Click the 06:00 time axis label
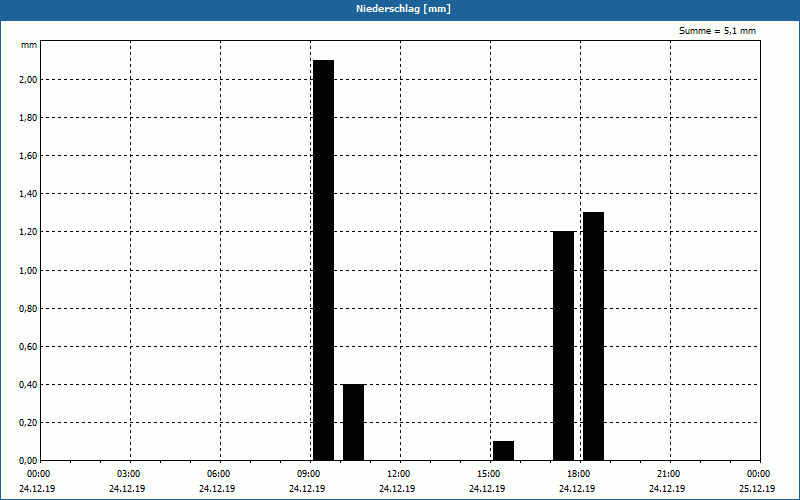 (220, 474)
